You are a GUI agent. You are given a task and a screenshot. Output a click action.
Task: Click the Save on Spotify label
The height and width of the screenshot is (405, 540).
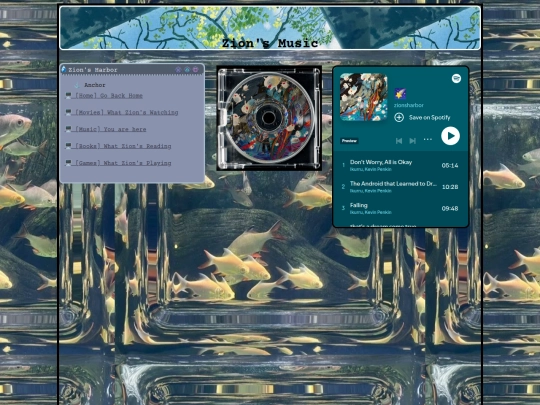coord(429,117)
